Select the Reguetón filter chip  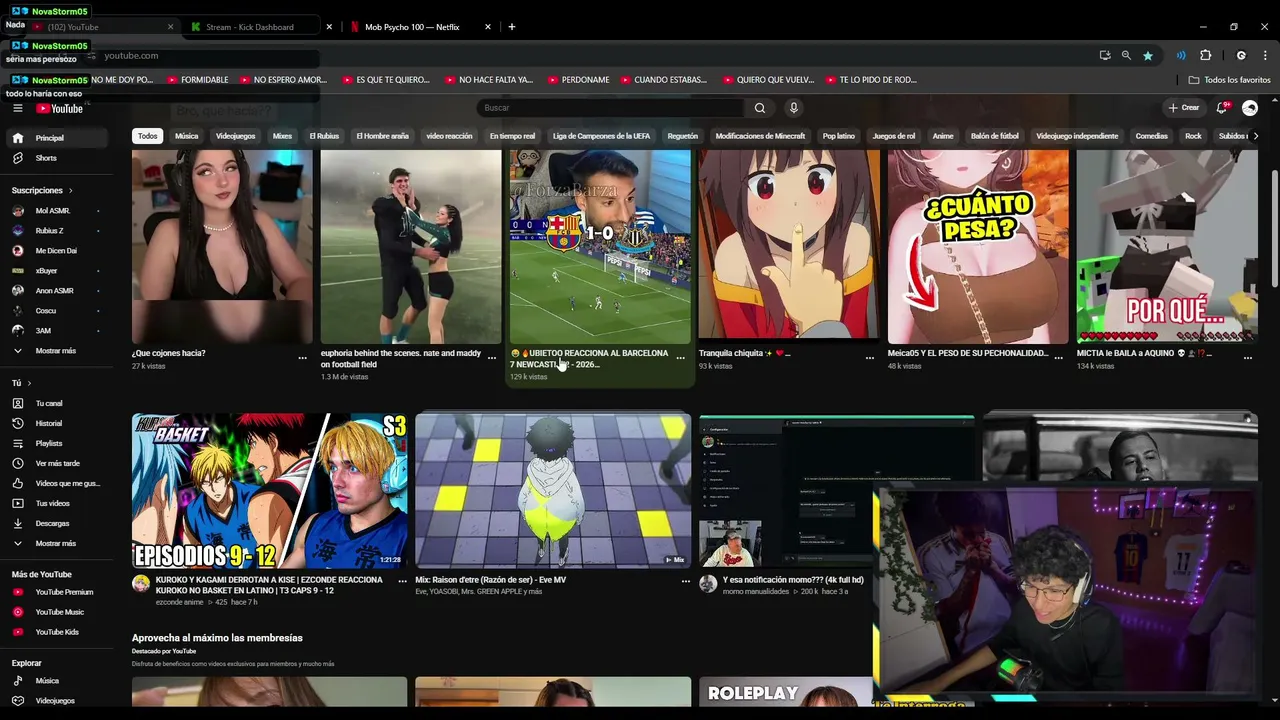click(x=683, y=136)
